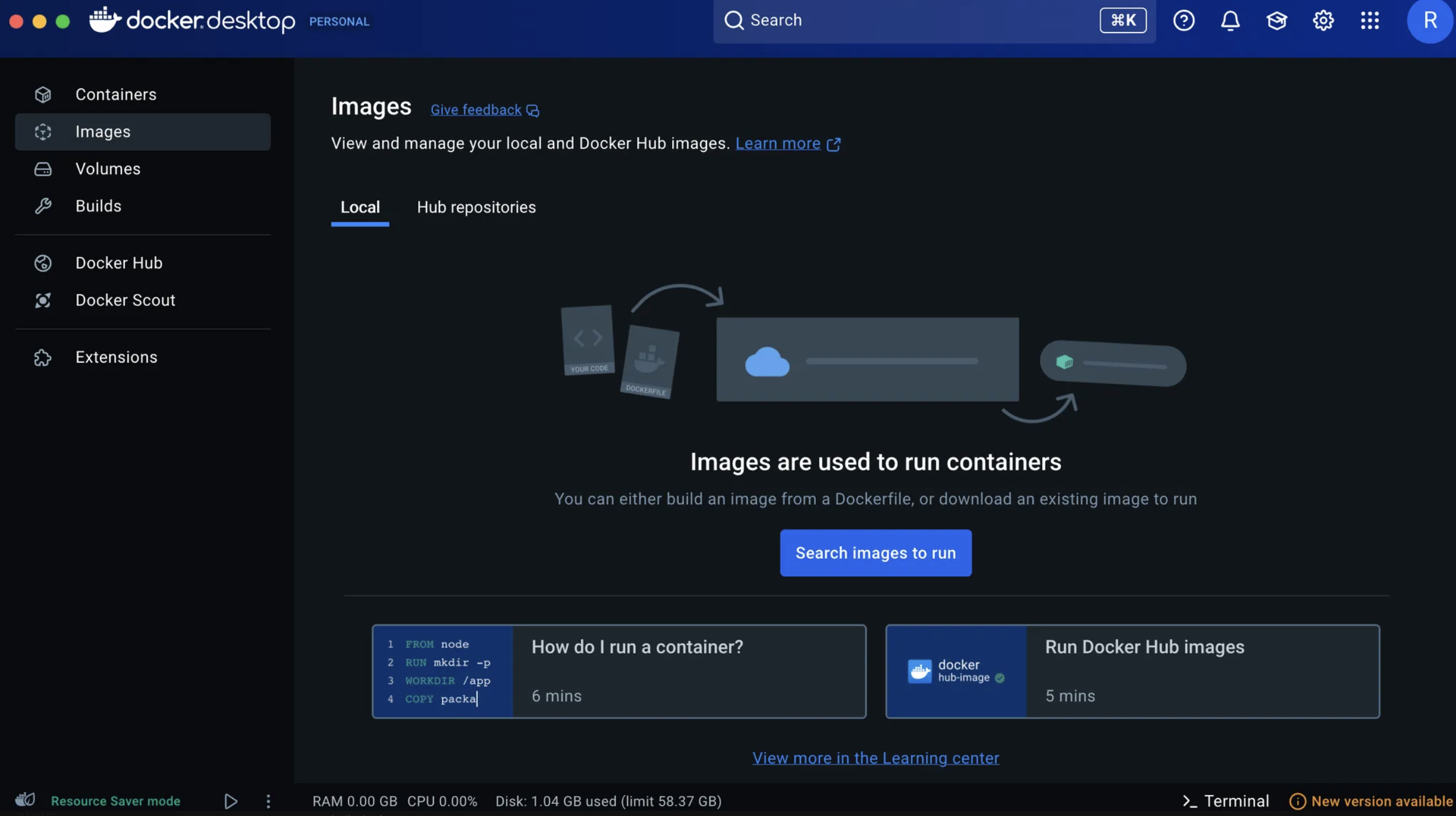Select Images in the sidebar
1456x816 pixels.
pyautogui.click(x=143, y=132)
